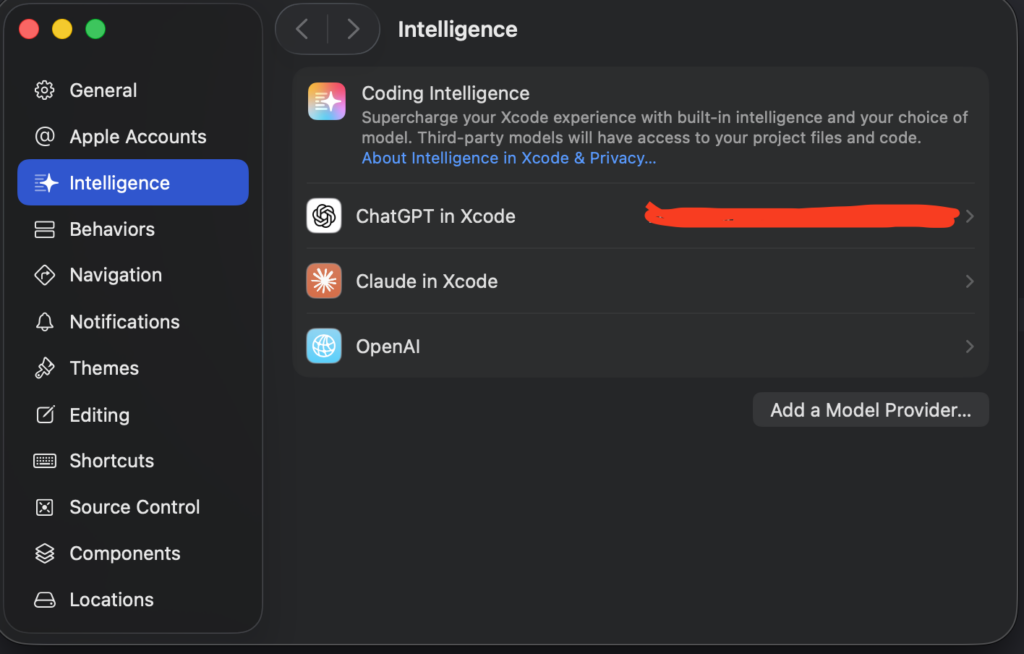
Task: Click the Claude in Xcode starburst icon
Action: pyautogui.click(x=324, y=281)
